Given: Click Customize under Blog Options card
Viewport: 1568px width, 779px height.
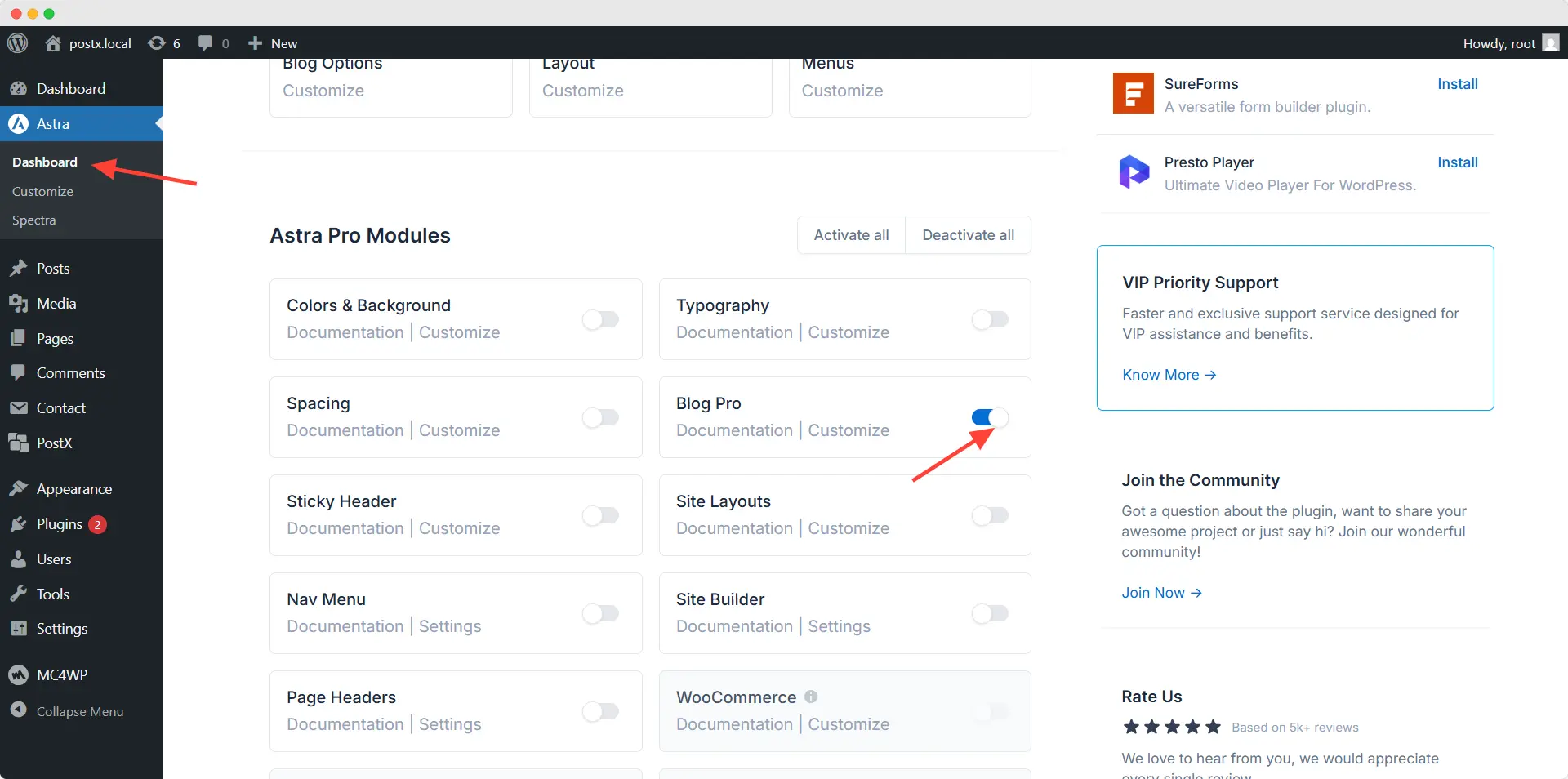Looking at the screenshot, I should [x=323, y=91].
